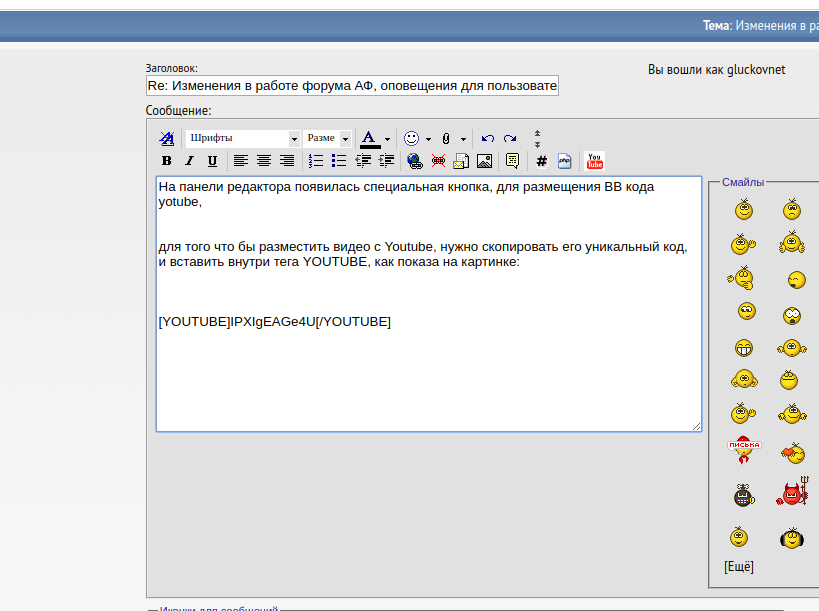Click the insert image icon

pyautogui.click(x=484, y=161)
